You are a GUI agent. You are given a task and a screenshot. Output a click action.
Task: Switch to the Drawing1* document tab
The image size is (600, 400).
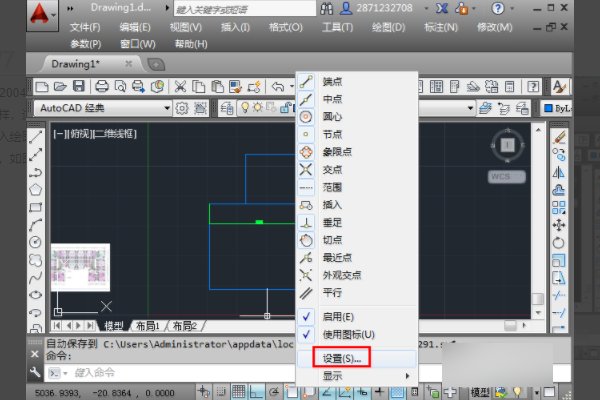tap(76, 64)
